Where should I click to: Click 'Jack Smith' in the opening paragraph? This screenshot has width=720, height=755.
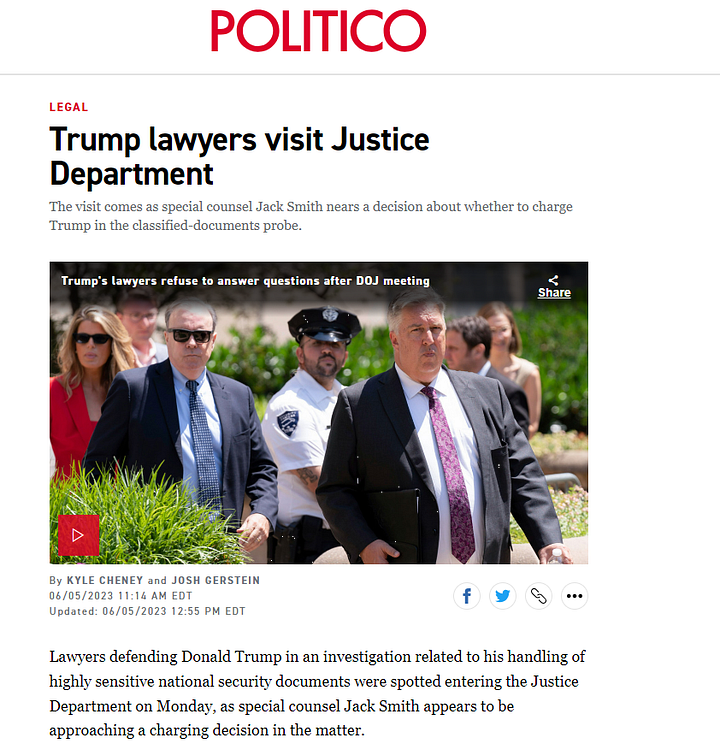[381, 706]
